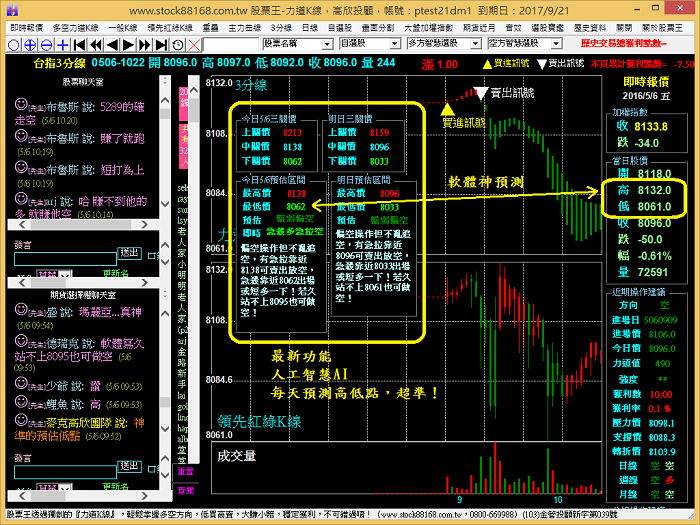Open the 多方智慧選股 dropdown
The width and height of the screenshot is (700, 525).
475,44
